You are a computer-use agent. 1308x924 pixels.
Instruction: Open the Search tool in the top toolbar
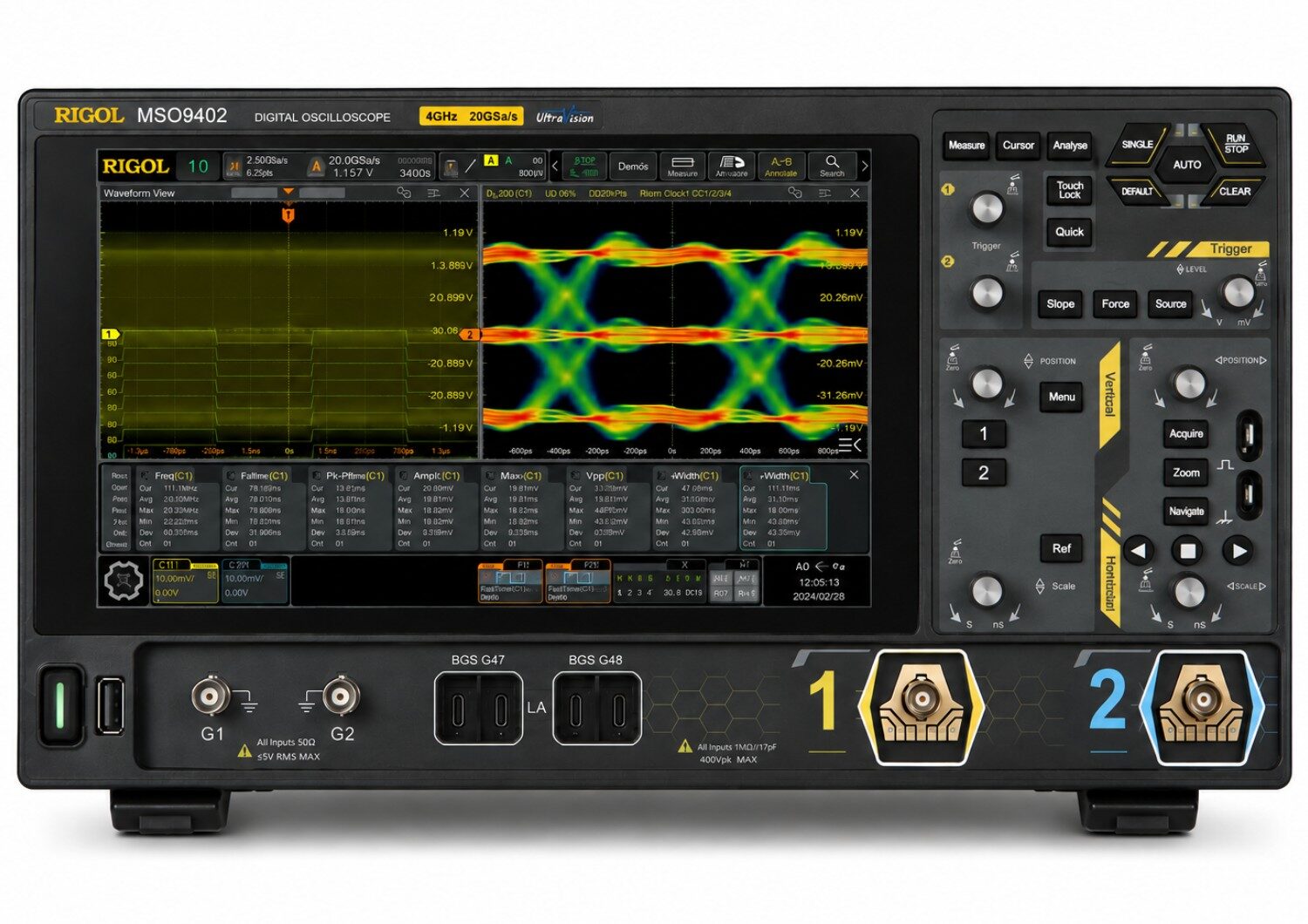pos(832,166)
